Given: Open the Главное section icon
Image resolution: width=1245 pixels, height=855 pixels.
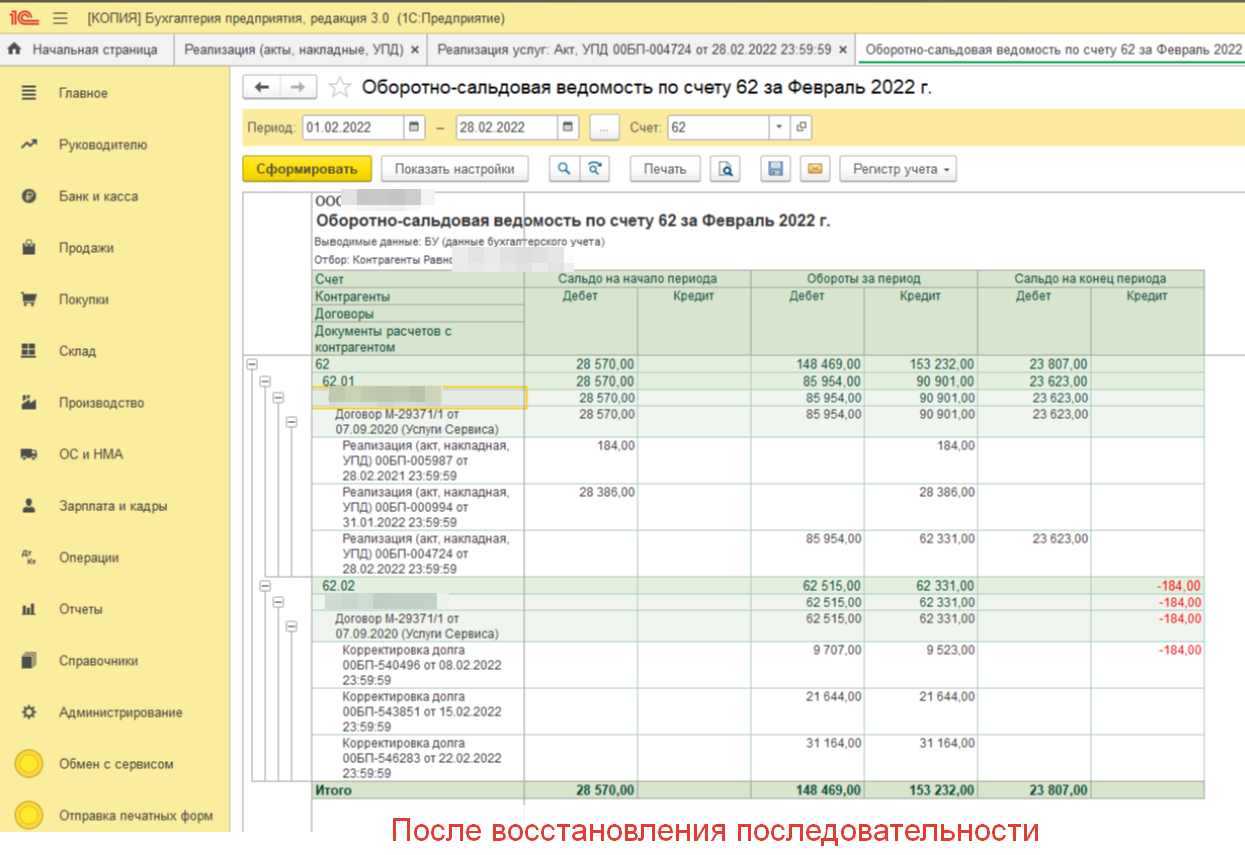Looking at the screenshot, I should pyautogui.click(x=29, y=93).
